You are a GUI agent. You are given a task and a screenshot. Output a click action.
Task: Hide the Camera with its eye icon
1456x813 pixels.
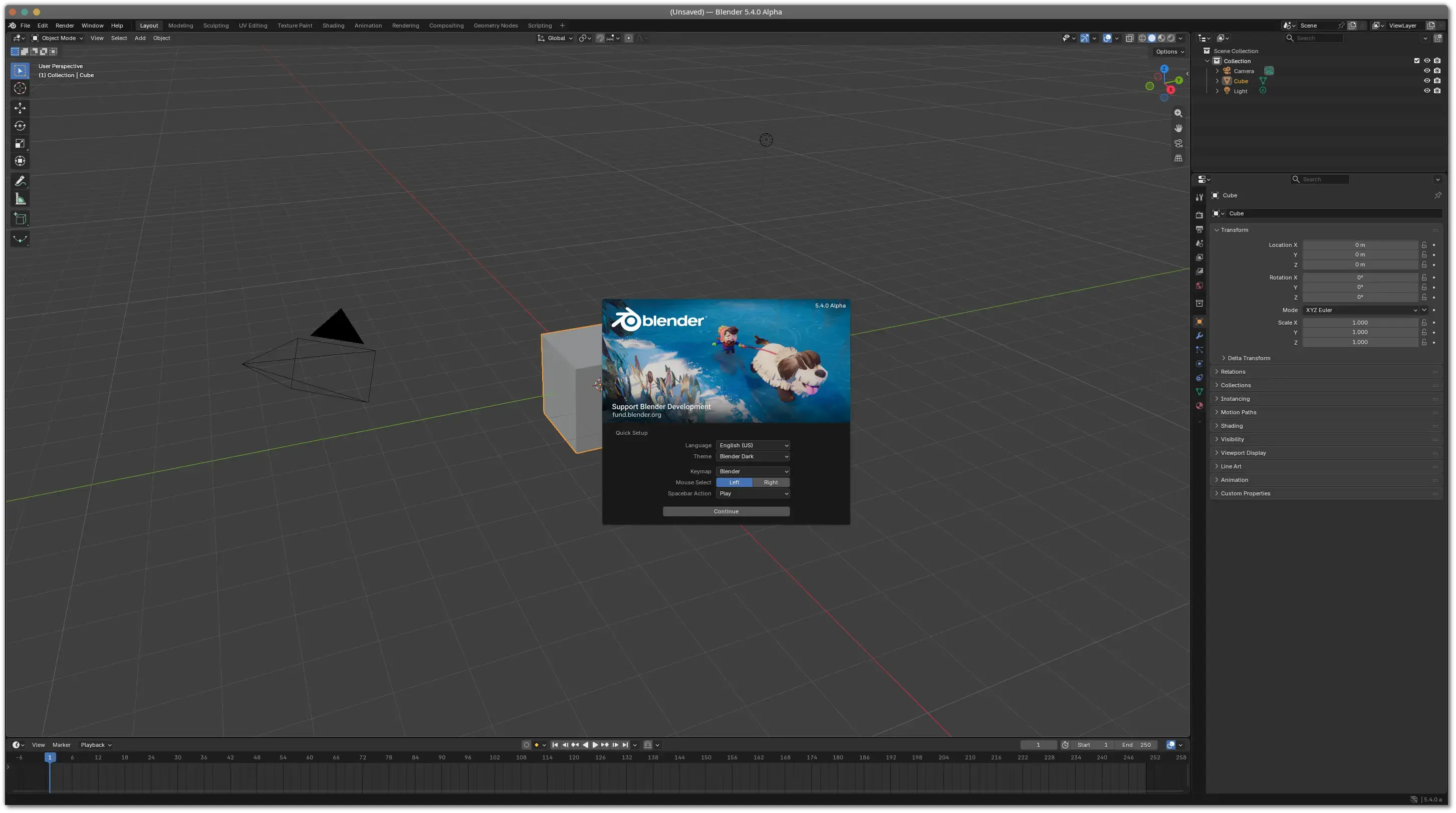pos(1426,71)
